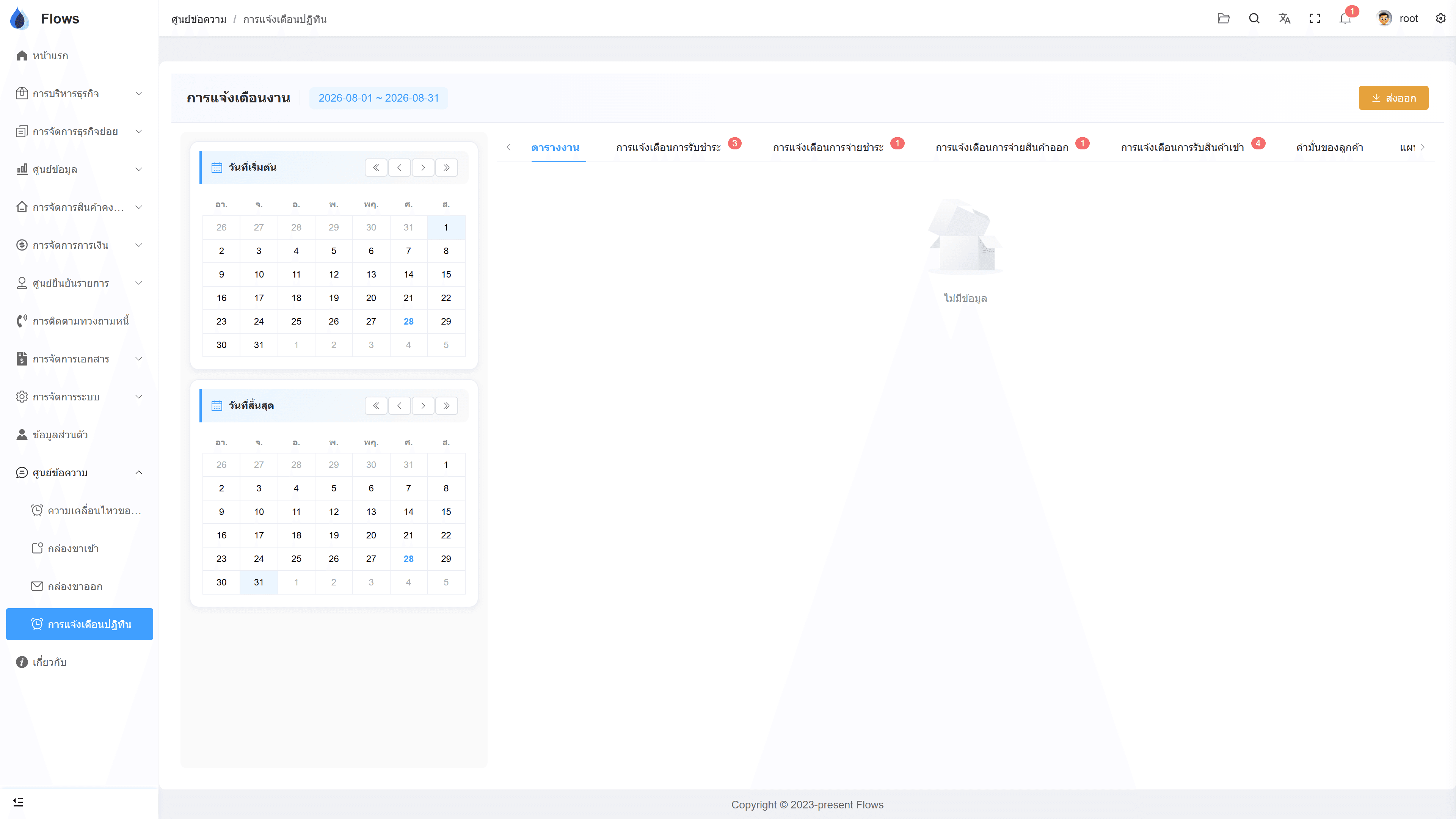The width and height of the screenshot is (1456, 819).
Task: Select day 28 in วันที่เริ่มต้น calendar
Action: tap(409, 321)
